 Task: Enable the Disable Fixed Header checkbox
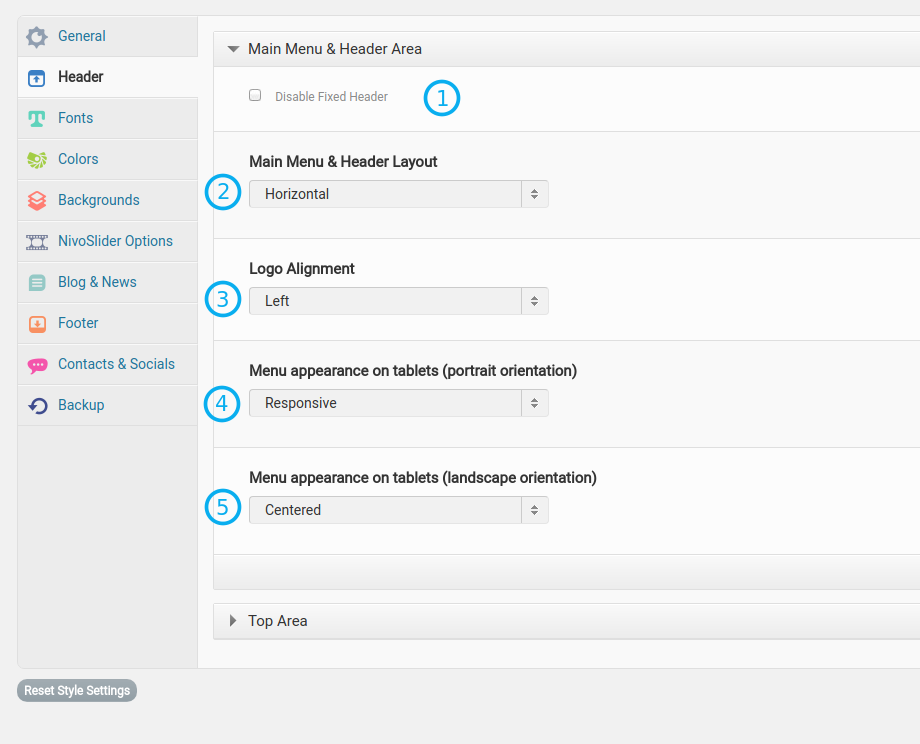pyautogui.click(x=255, y=96)
